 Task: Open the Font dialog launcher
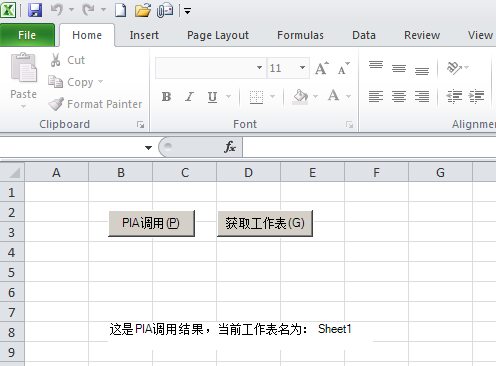349,125
